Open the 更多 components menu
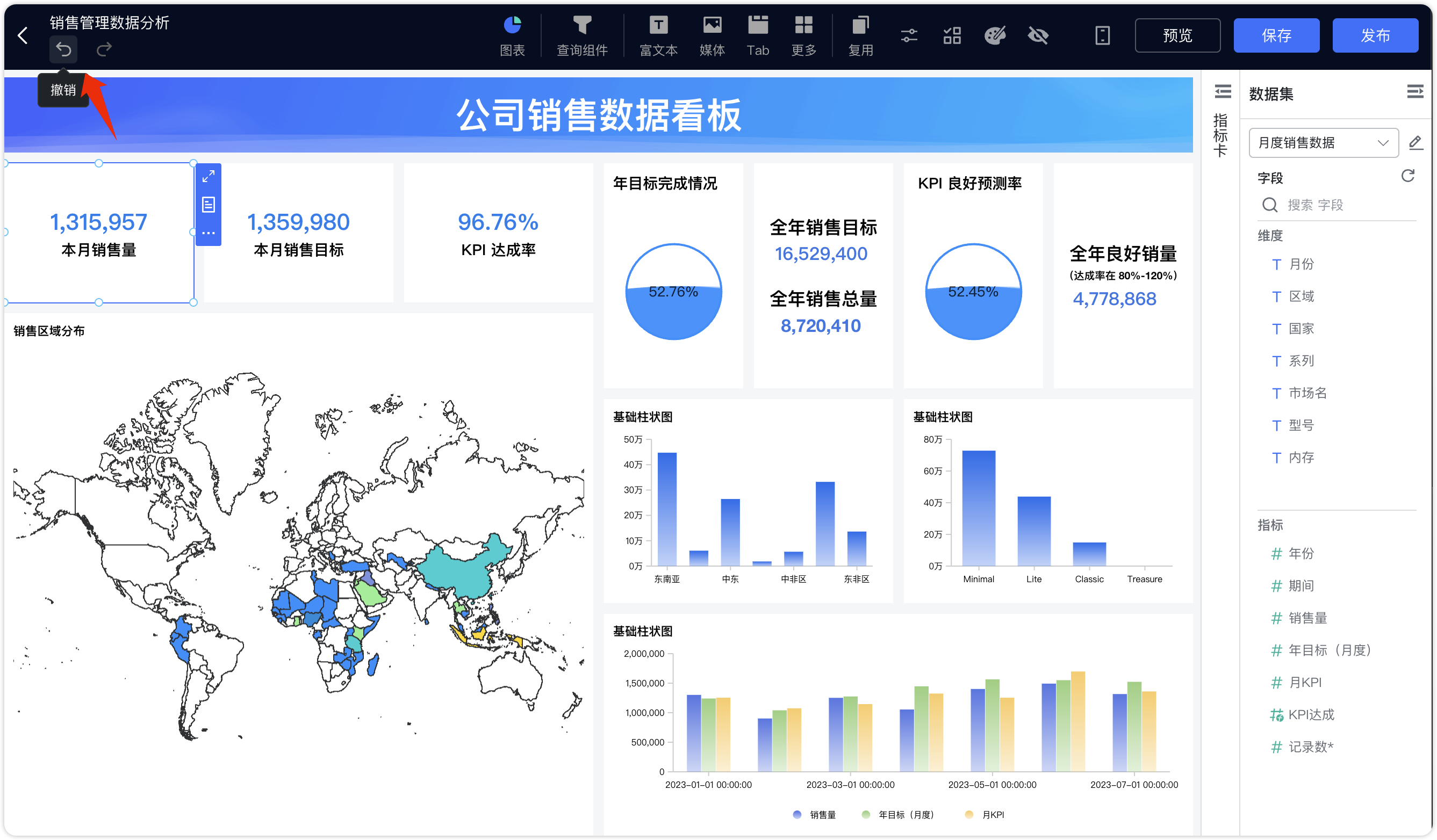Viewport: 1437px width, 840px height. (804, 36)
